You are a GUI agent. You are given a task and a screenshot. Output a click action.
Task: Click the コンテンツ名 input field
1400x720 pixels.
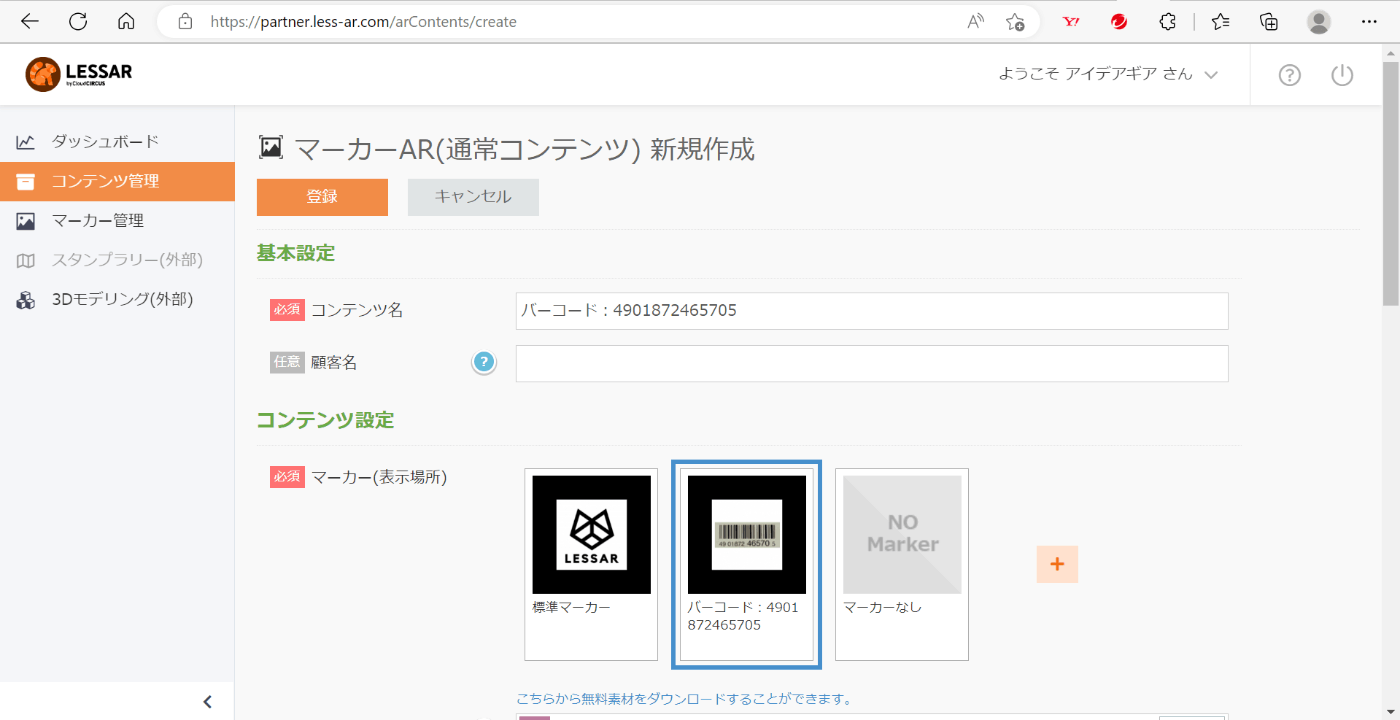[x=872, y=311]
